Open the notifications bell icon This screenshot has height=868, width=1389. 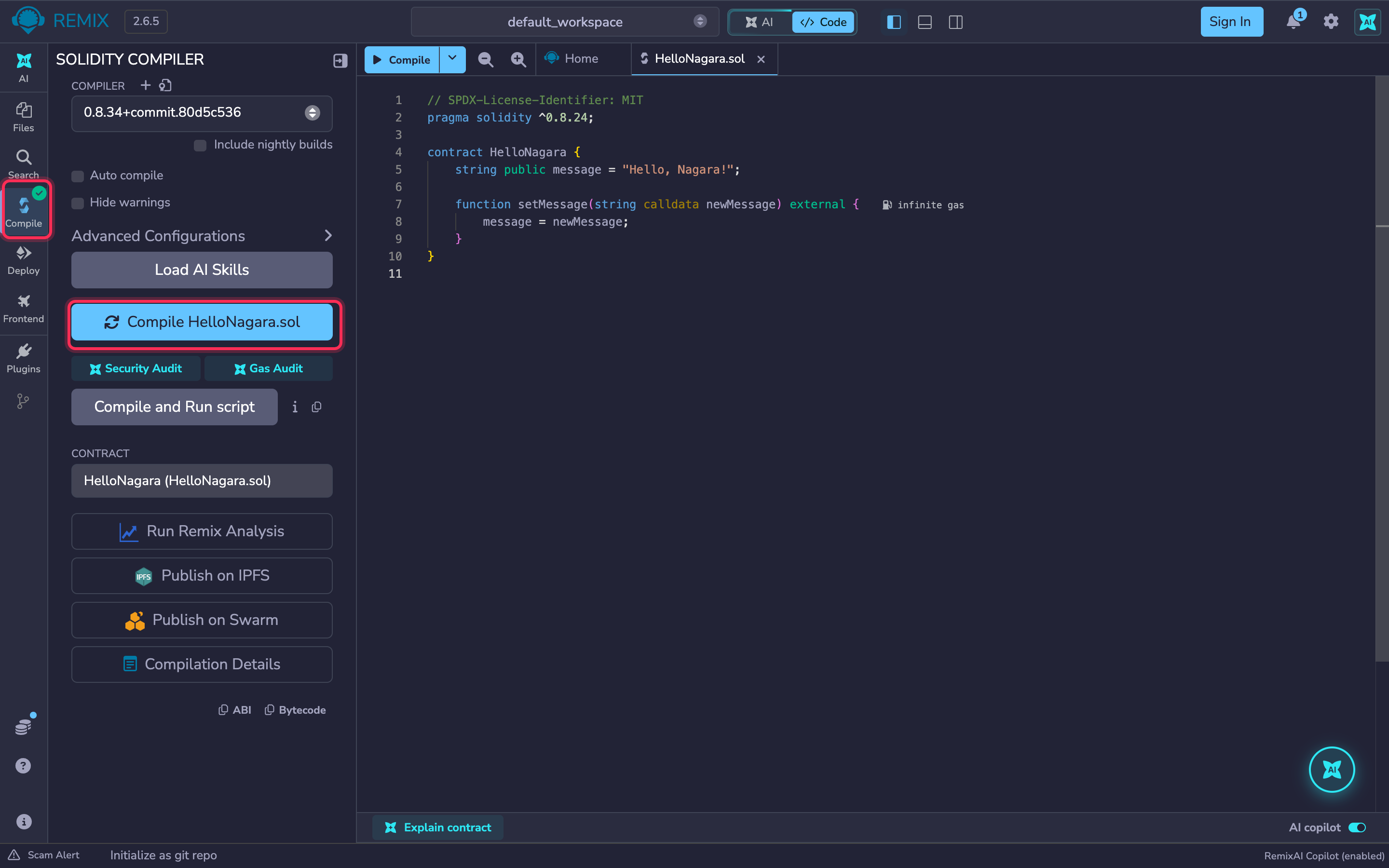(1293, 21)
